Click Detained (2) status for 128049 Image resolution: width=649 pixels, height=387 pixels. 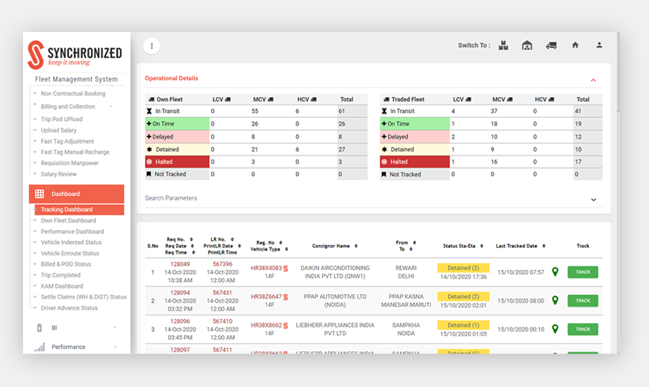463,268
